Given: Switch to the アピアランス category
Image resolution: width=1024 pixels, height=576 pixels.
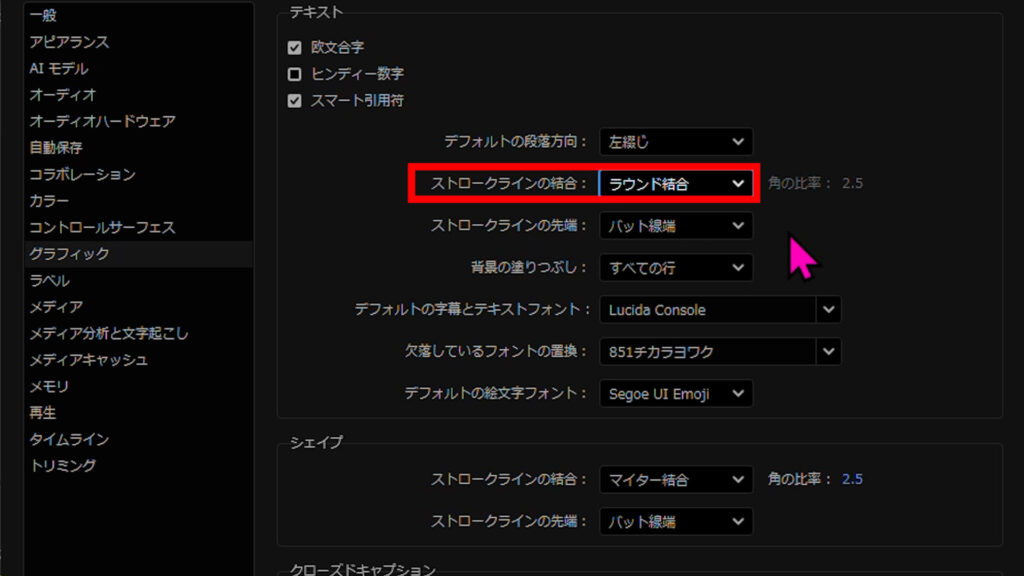Looking at the screenshot, I should point(69,42).
